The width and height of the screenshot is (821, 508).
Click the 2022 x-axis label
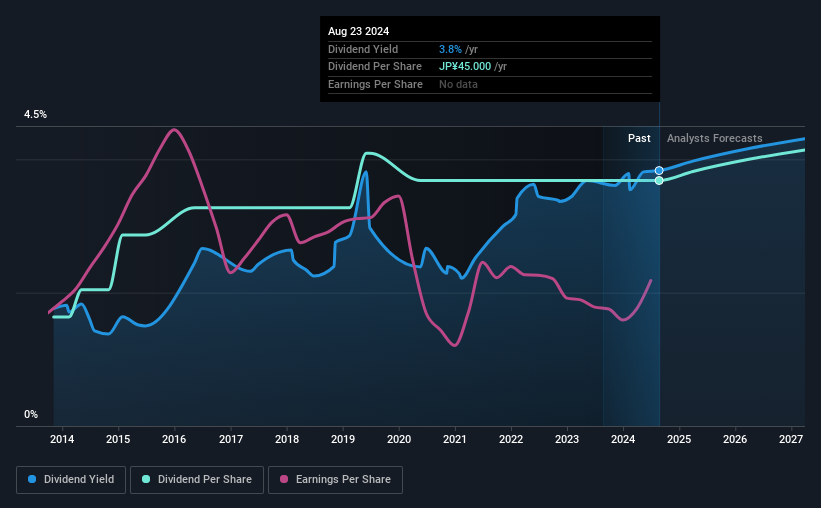[x=511, y=439]
